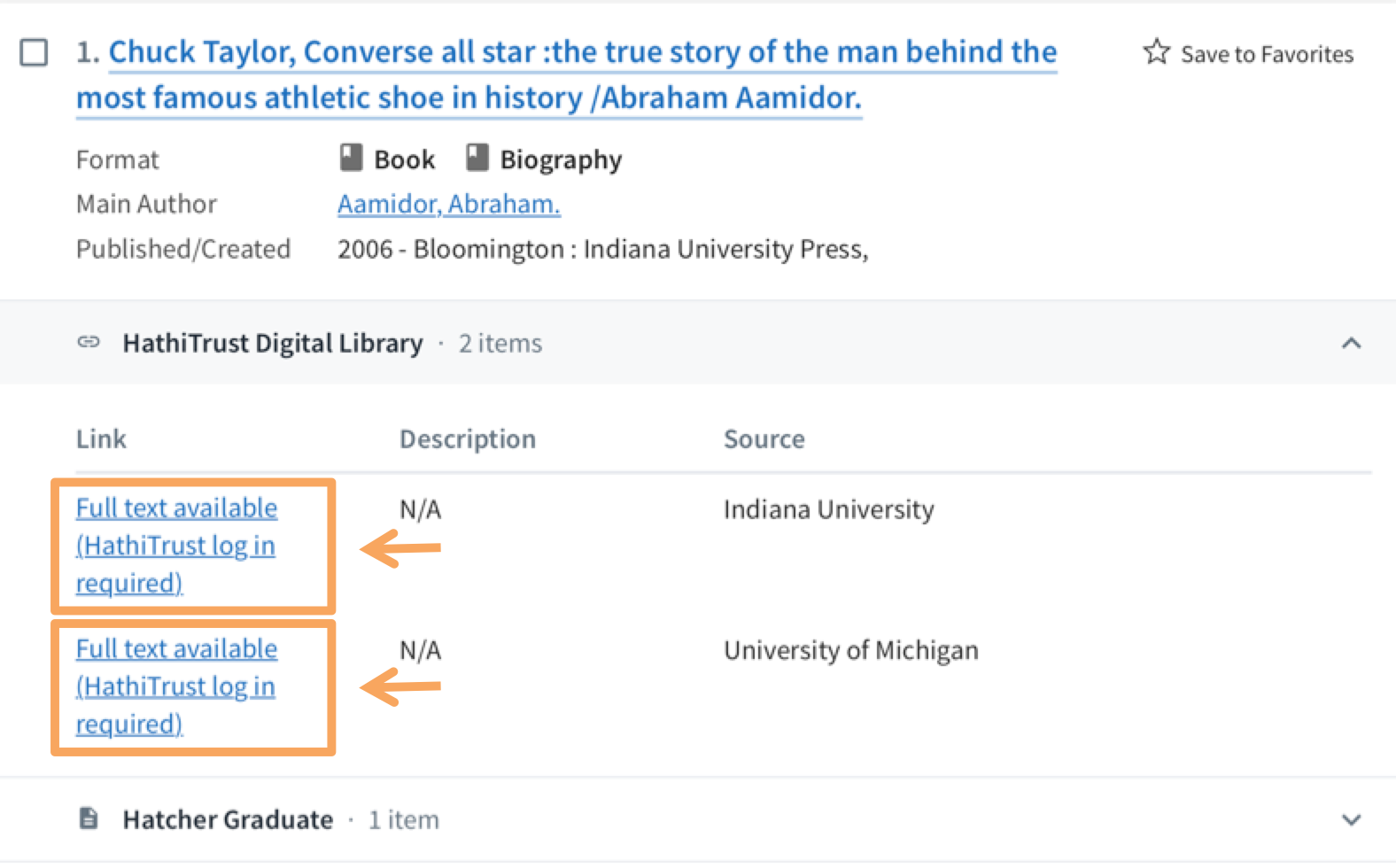Click the Save to Favorites star icon

1156,52
